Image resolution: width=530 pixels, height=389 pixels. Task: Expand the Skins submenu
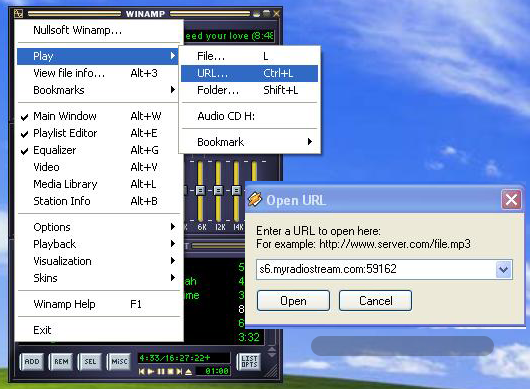pos(98,278)
